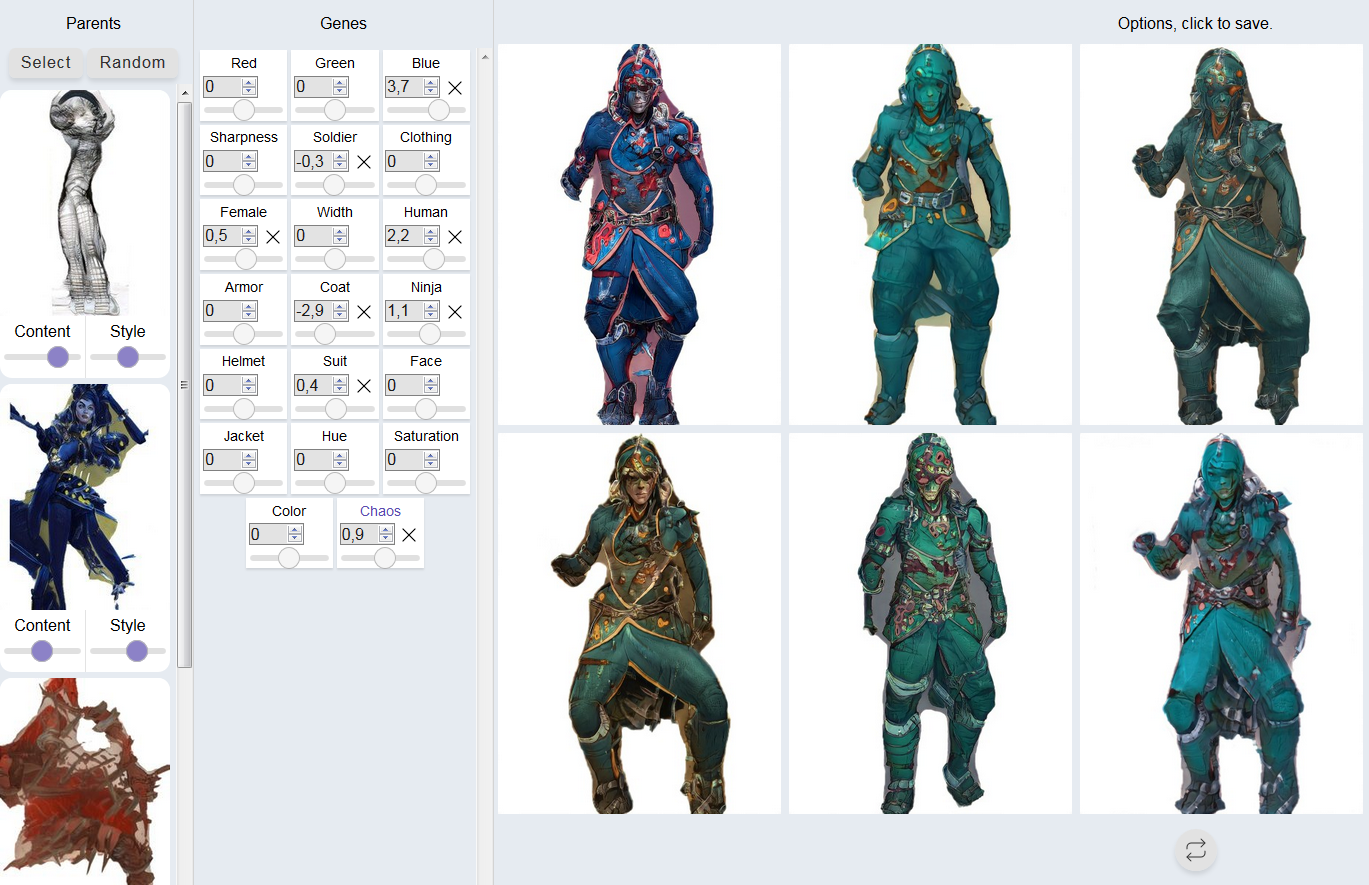Adjust the Style slider of the dark blue parent

pyautogui.click(x=128, y=651)
